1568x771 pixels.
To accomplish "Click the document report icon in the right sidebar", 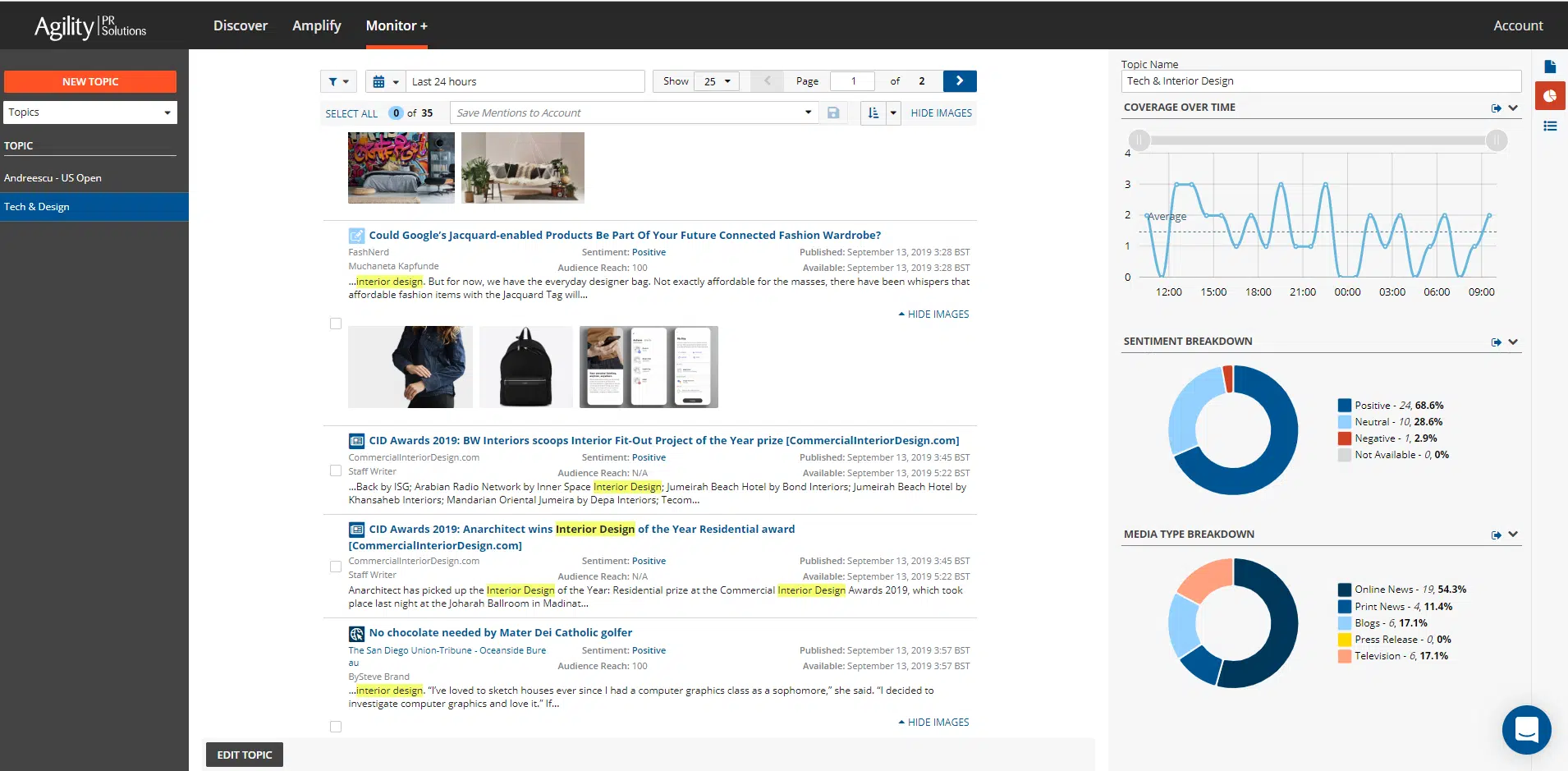I will pos(1550,67).
